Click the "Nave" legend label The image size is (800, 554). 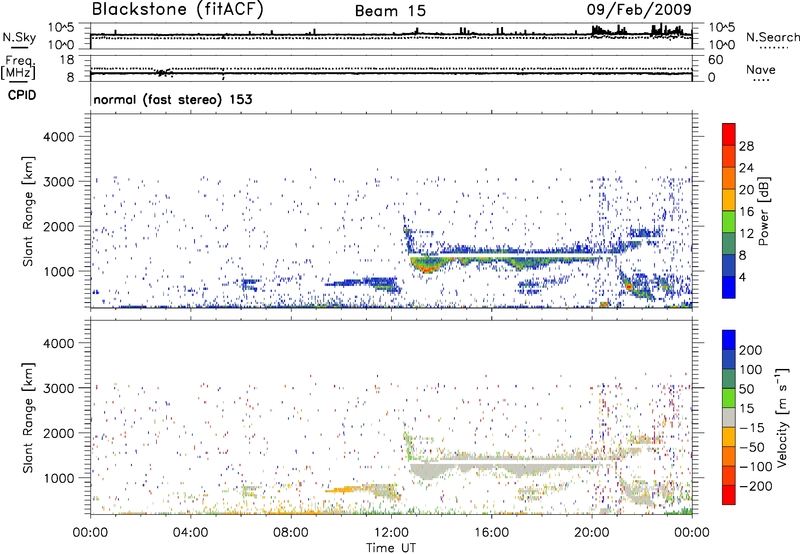click(761, 69)
